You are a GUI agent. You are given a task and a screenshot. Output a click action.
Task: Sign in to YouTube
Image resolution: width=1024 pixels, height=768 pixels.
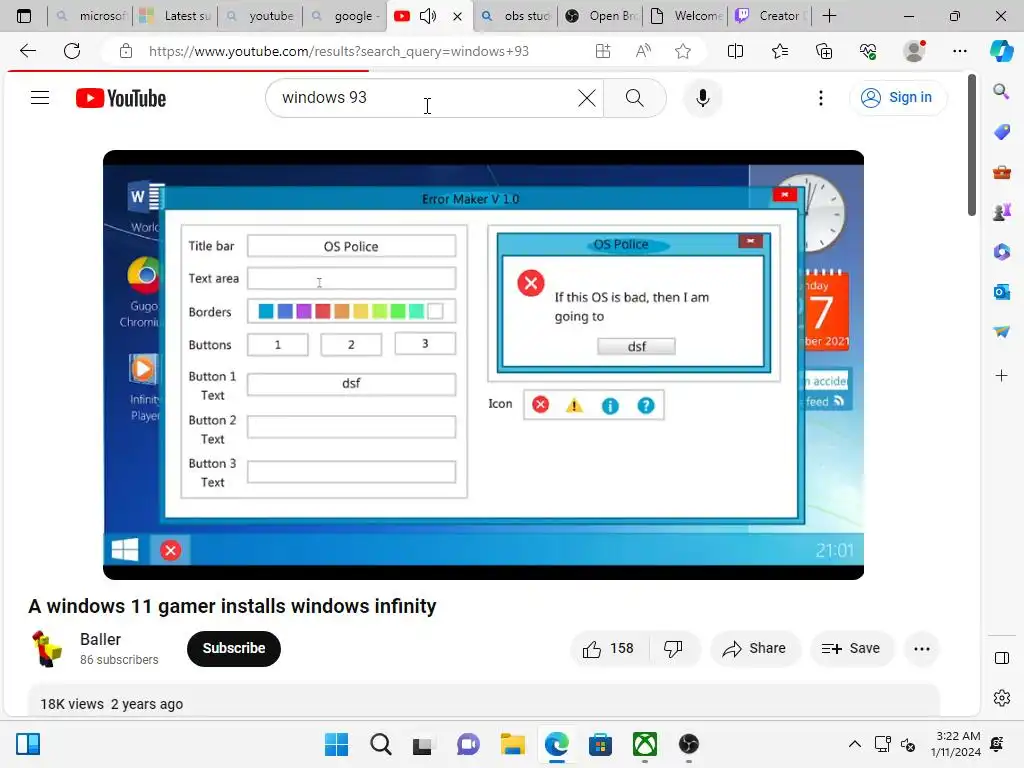897,97
